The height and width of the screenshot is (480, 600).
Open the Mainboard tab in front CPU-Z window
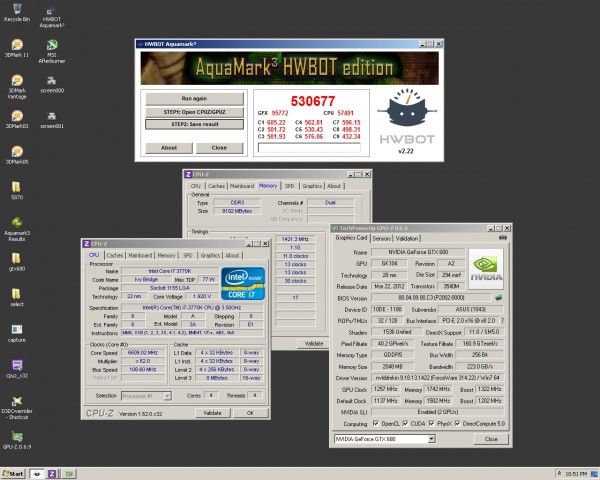click(x=140, y=255)
